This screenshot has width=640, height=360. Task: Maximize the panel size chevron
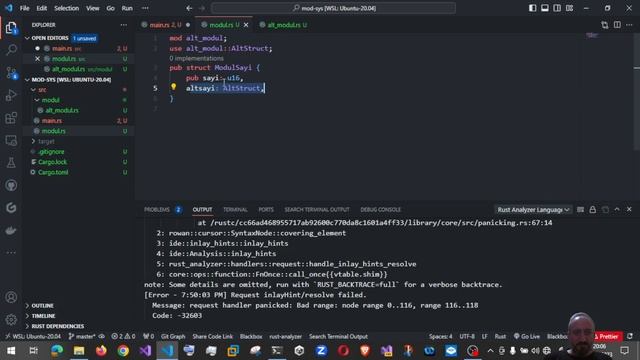(617, 209)
